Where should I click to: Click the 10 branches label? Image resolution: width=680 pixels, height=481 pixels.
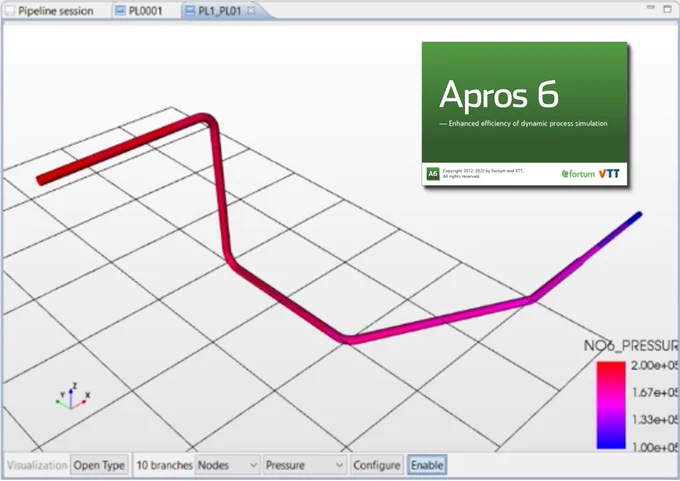[164, 465]
